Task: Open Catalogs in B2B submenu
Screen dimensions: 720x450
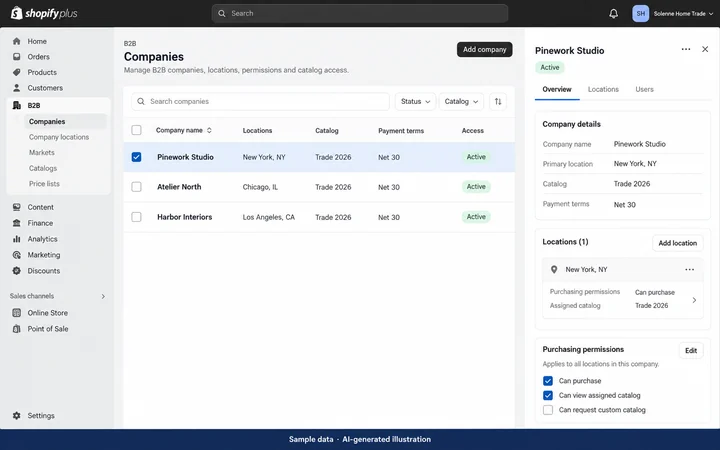Action: click(43, 168)
